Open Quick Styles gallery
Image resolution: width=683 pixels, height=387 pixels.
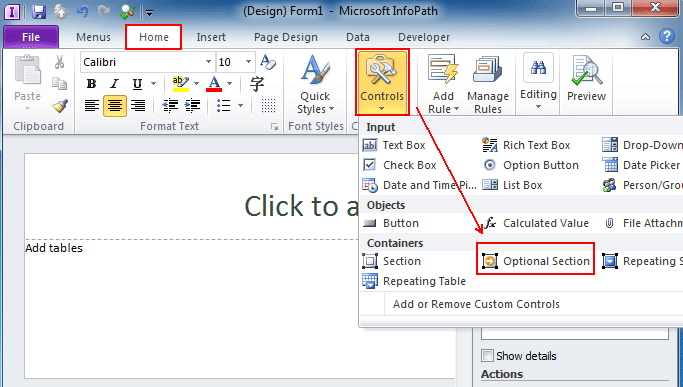[315, 84]
